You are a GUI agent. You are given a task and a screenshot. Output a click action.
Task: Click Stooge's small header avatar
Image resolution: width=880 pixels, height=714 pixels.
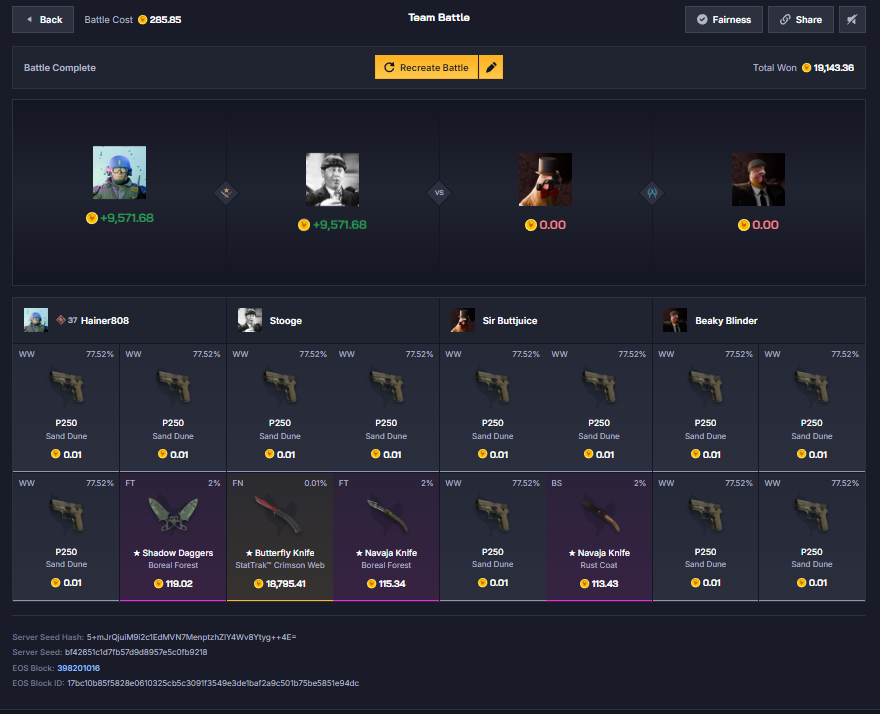pyautogui.click(x=250, y=320)
